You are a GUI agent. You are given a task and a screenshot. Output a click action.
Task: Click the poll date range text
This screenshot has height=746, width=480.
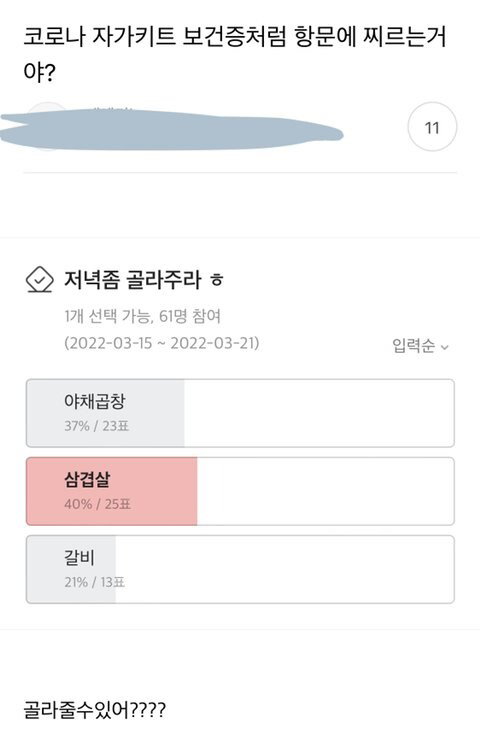coord(162,343)
